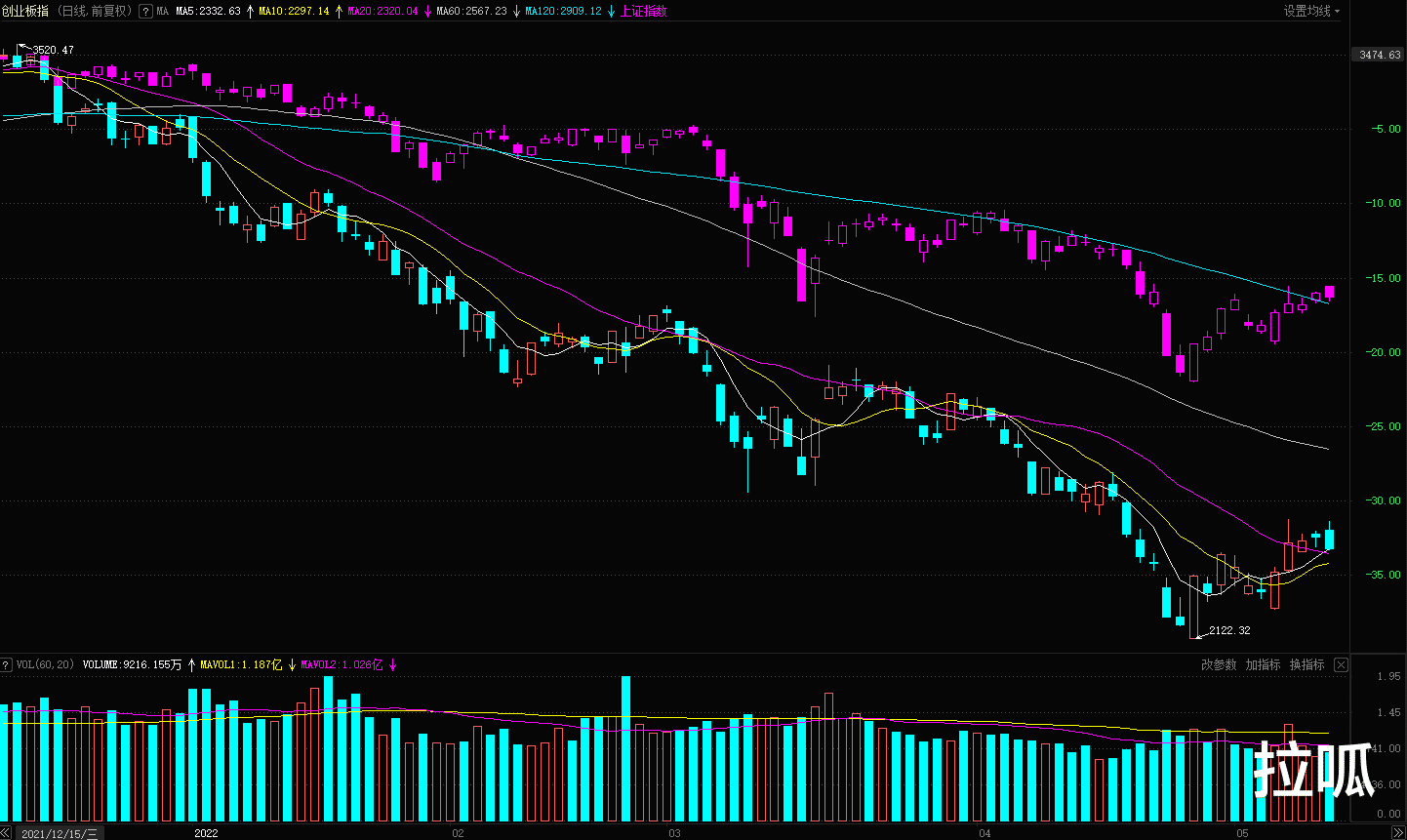1407x840 pixels.
Task: Click the magenta MAVOL2:1.026亿 value
Action: (x=342, y=664)
